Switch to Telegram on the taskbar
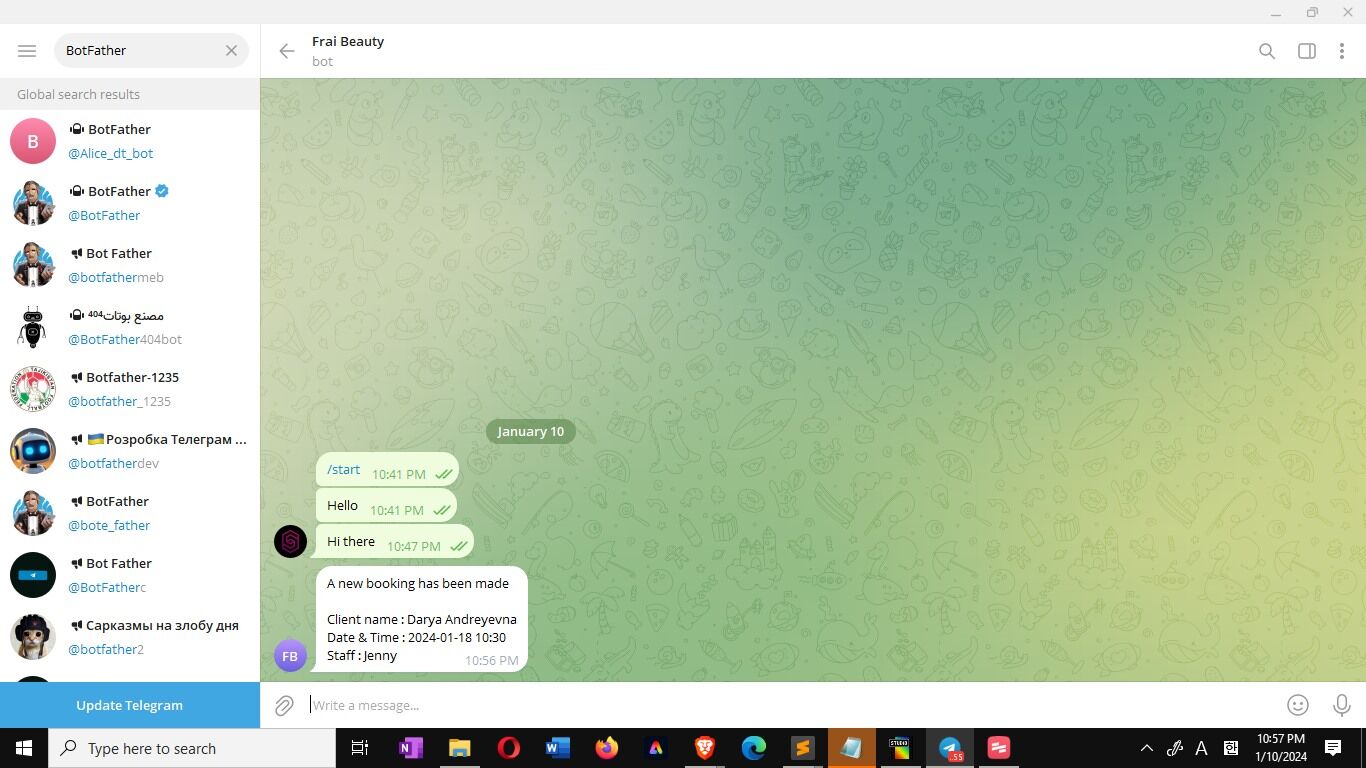The image size is (1366, 768). [949, 748]
